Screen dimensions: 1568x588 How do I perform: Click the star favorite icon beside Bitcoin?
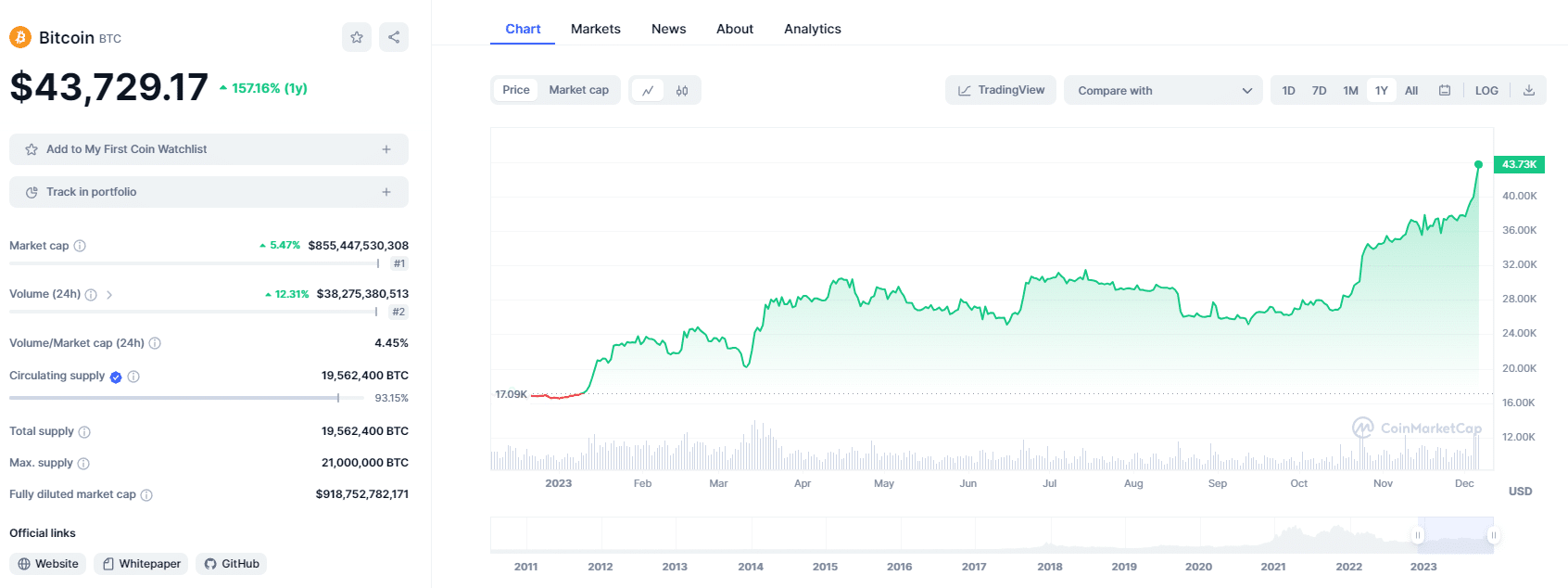tap(357, 37)
